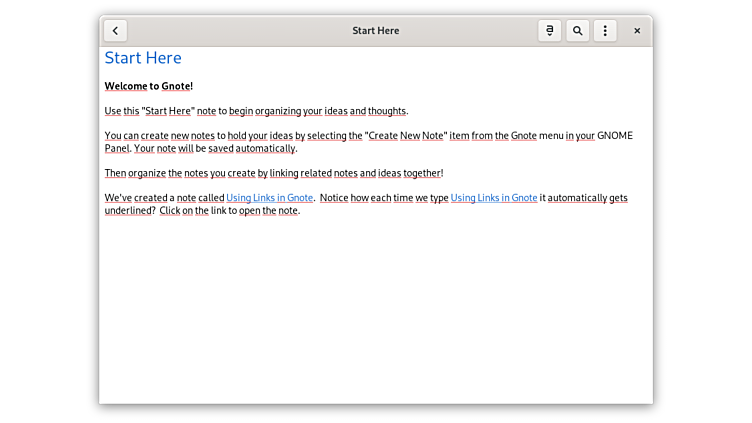Place cursor in "Click on the link" sentence
The height and width of the screenshot is (423, 752).
coord(228,211)
